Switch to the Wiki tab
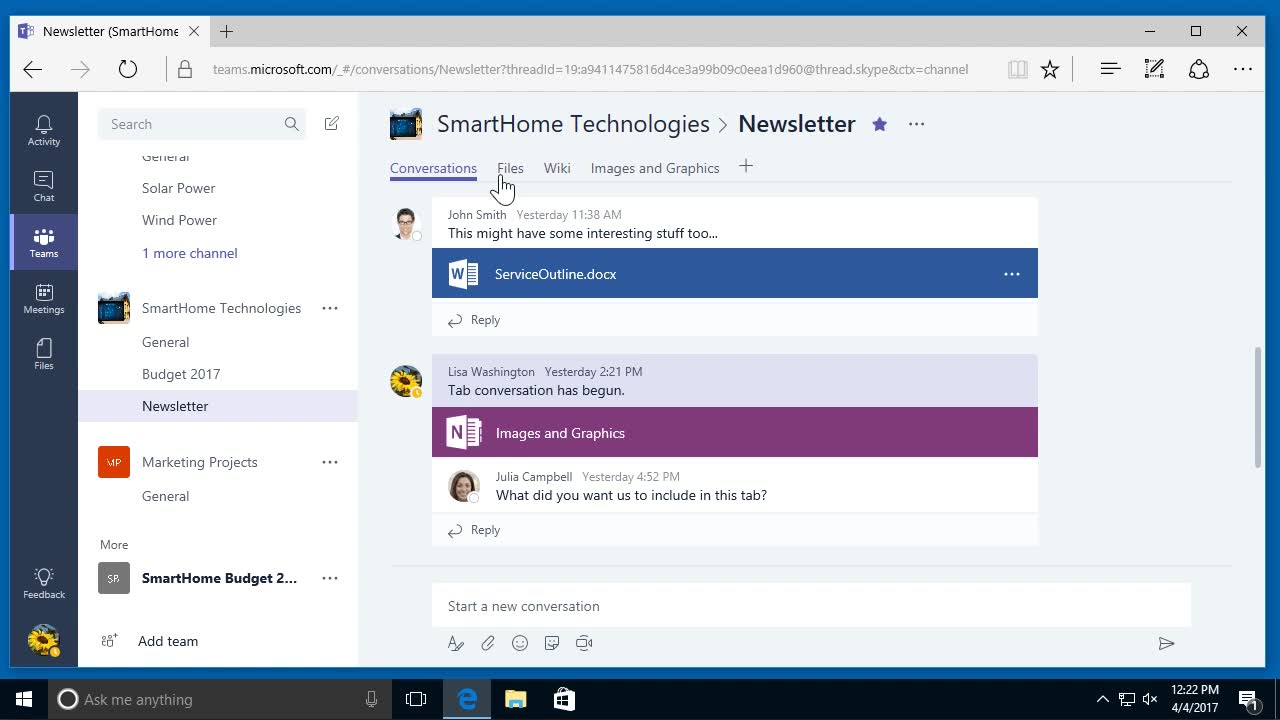Screen dimensions: 1280x720 click(557, 168)
